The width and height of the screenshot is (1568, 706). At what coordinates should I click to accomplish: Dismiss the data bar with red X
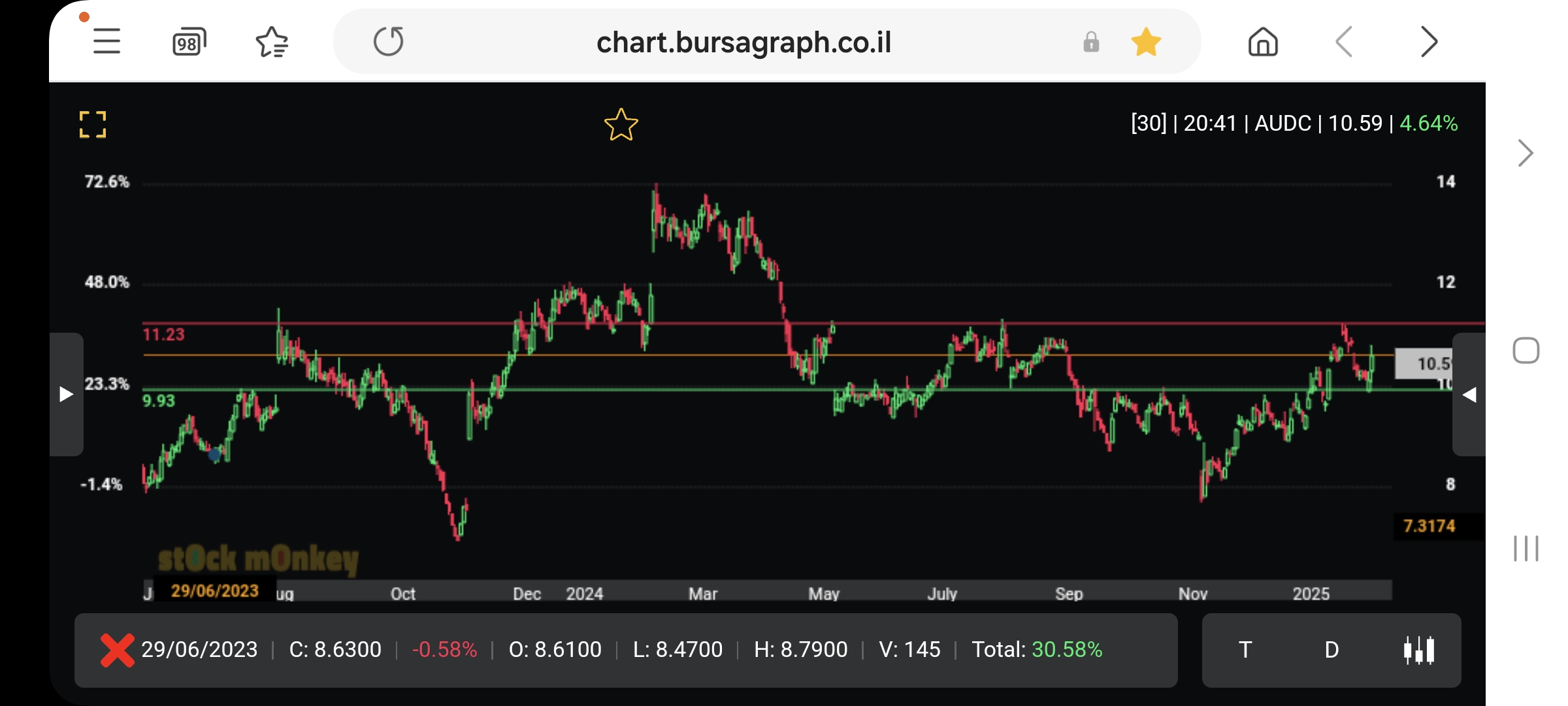[x=117, y=650]
